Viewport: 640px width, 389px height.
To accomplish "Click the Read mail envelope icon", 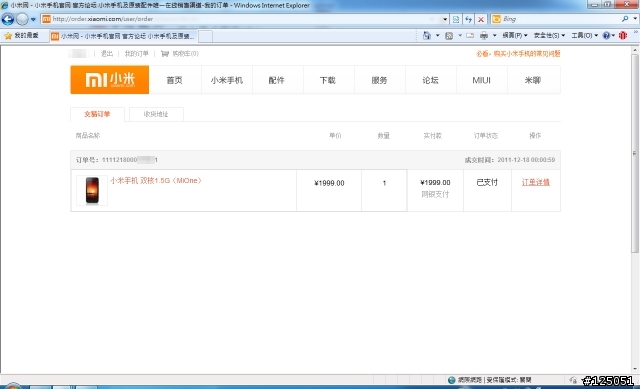I will 470,36.
